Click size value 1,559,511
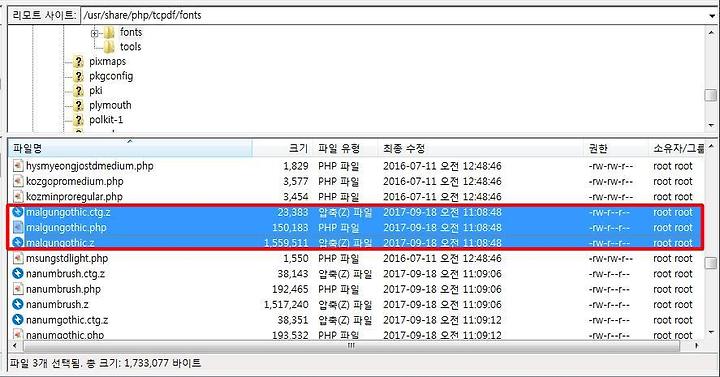 286,243
